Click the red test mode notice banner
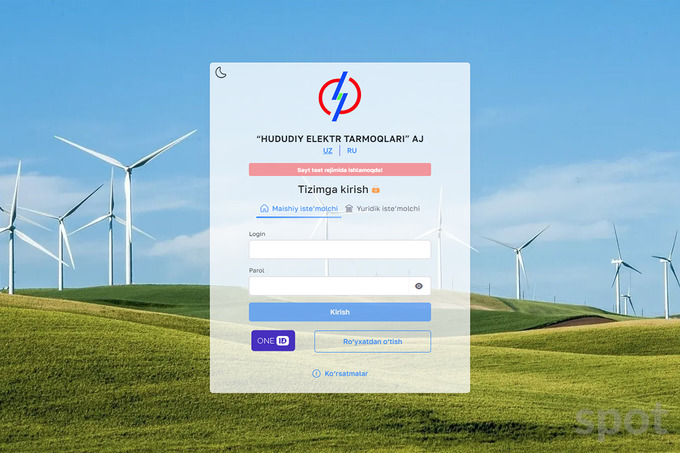The width and height of the screenshot is (680, 453). [x=340, y=169]
